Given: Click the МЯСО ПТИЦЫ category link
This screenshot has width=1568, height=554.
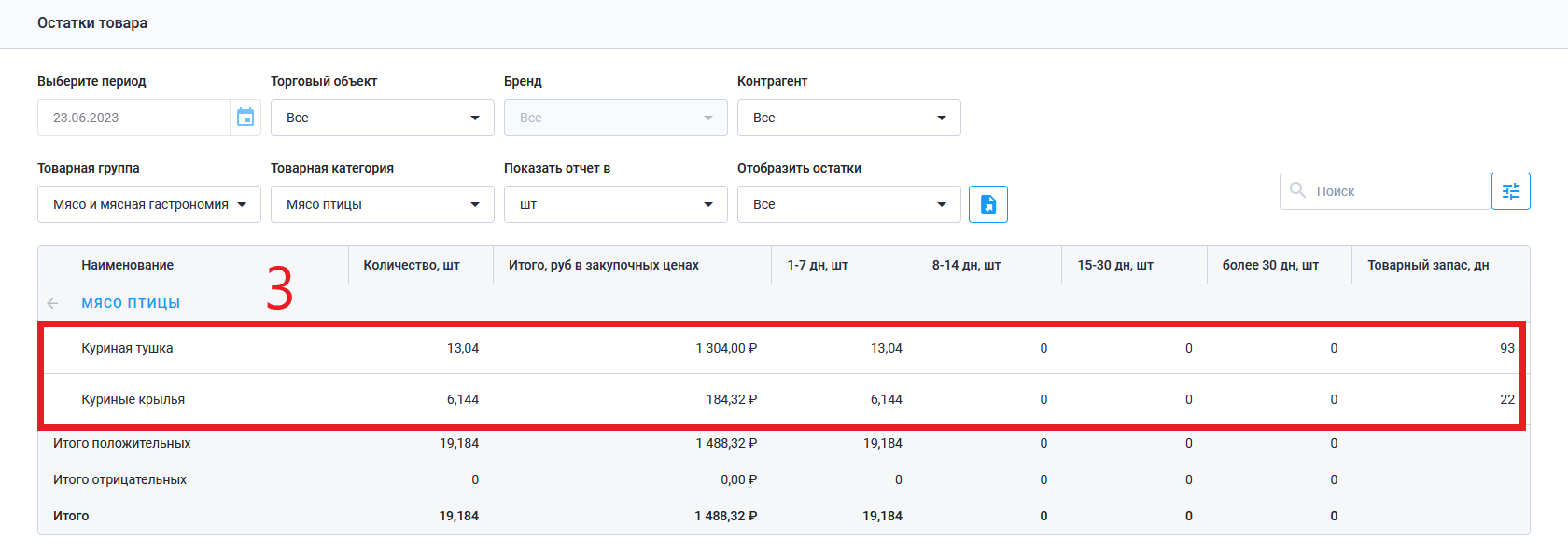Looking at the screenshot, I should [x=131, y=303].
